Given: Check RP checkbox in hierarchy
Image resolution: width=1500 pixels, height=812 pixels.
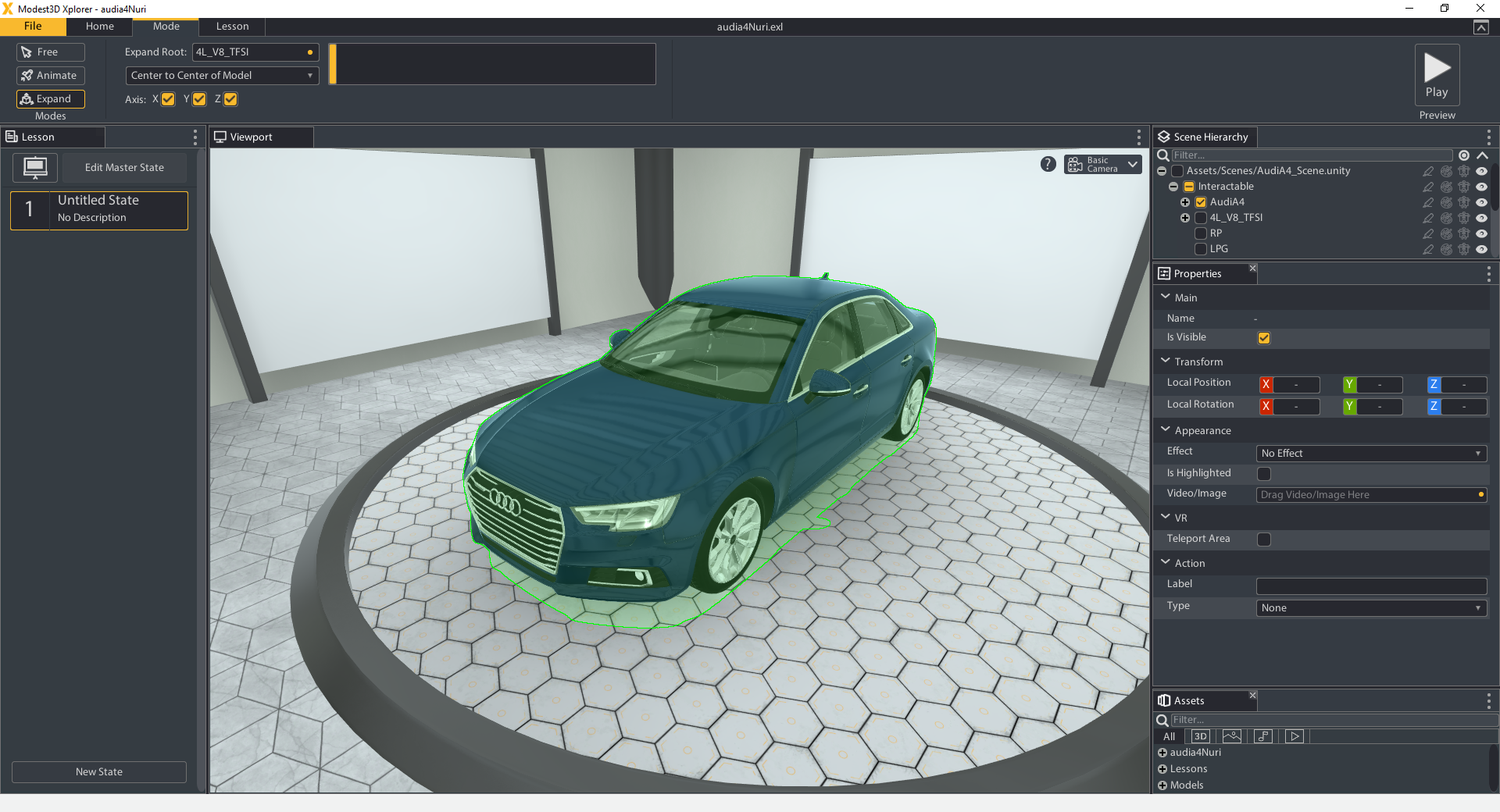Looking at the screenshot, I should click(x=1201, y=233).
